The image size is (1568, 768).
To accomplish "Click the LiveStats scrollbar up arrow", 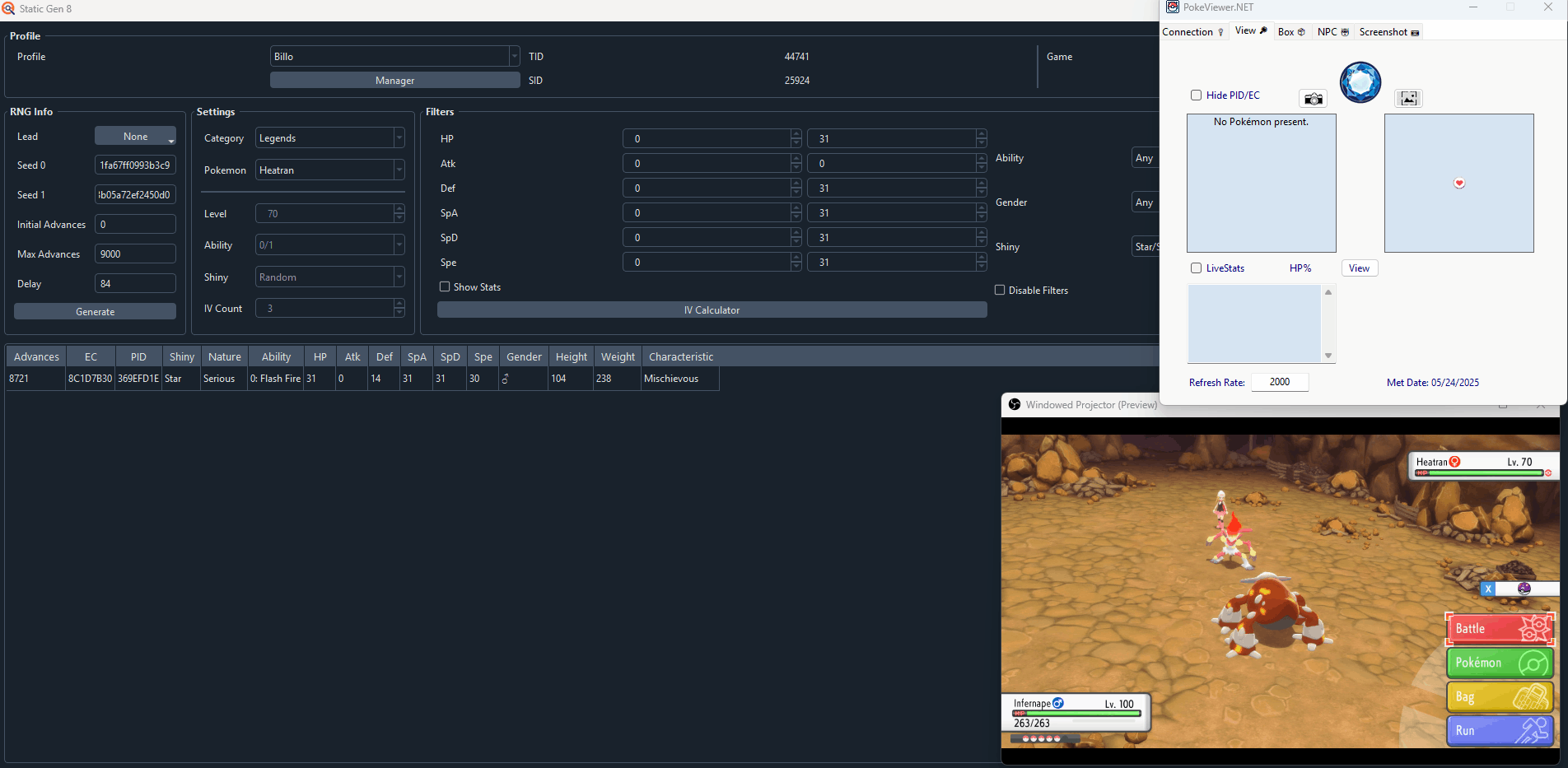I will tap(1328, 292).
